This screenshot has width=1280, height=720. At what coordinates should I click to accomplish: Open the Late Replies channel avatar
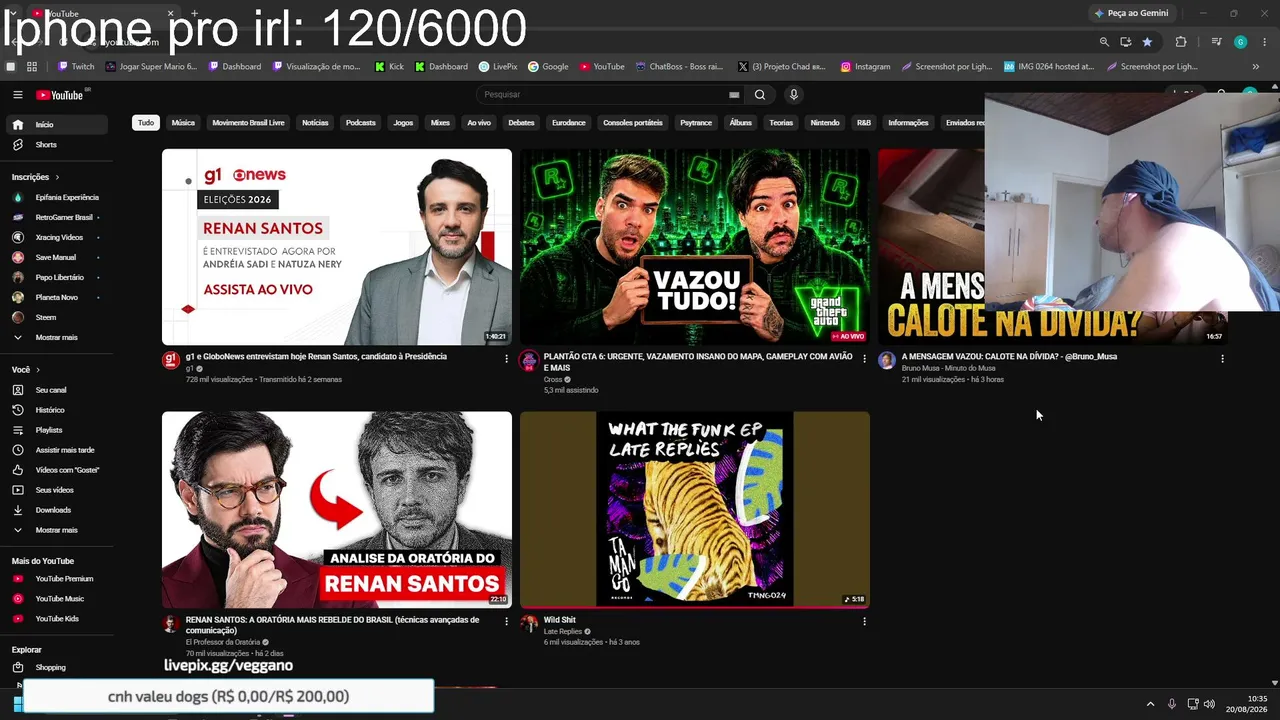(x=529, y=624)
